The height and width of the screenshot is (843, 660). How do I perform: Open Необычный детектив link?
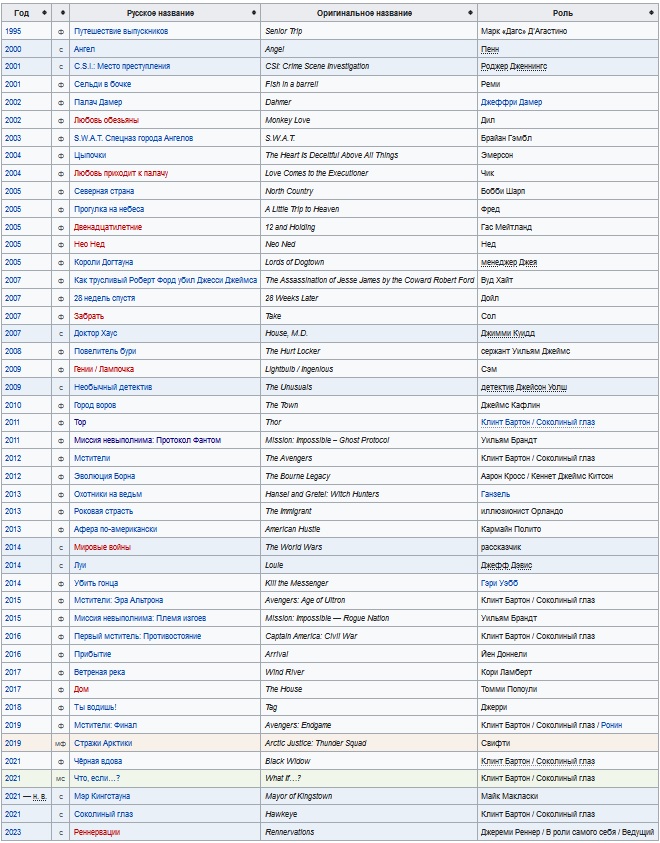(113, 387)
